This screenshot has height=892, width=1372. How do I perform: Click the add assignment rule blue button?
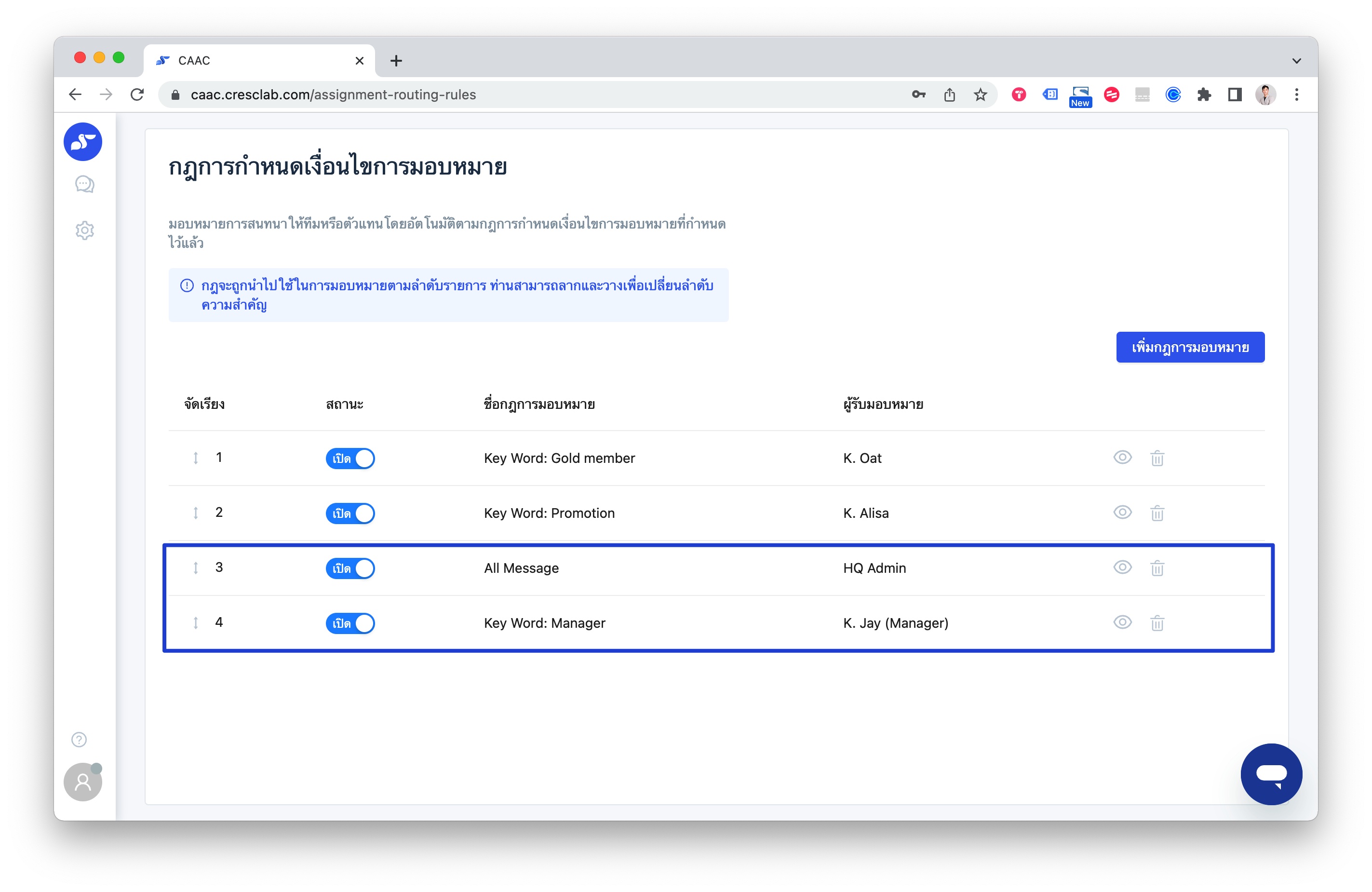1190,347
